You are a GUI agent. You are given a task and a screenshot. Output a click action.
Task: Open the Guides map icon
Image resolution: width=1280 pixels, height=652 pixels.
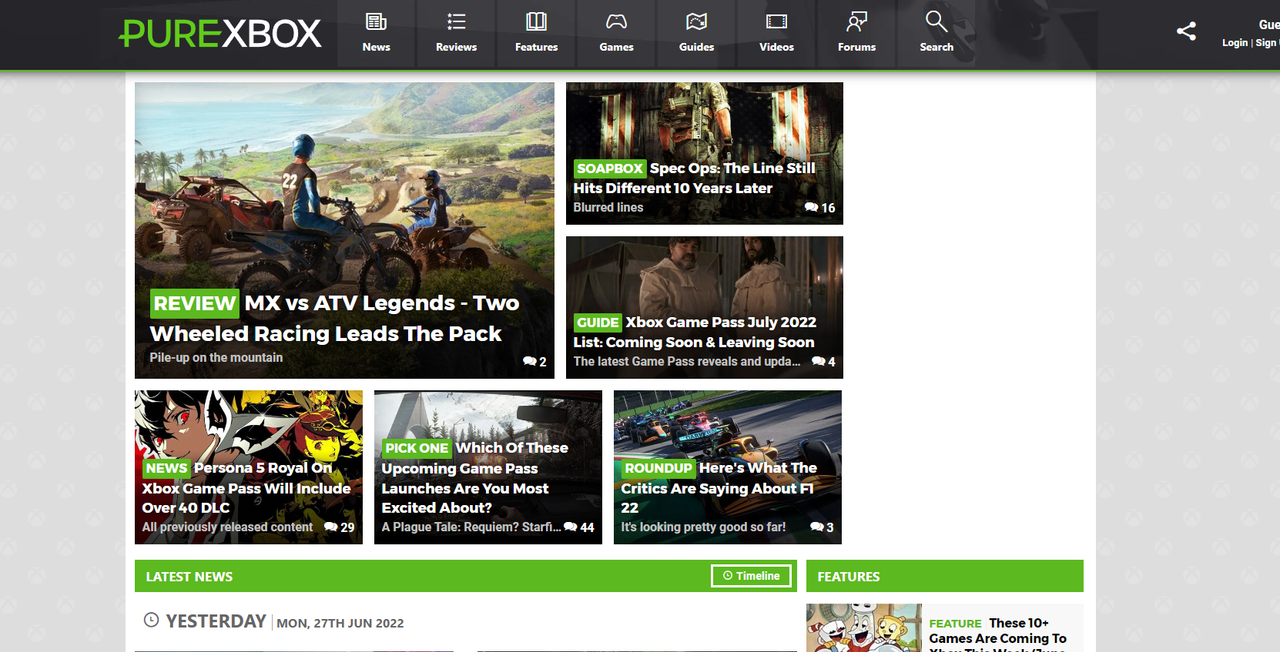(696, 21)
